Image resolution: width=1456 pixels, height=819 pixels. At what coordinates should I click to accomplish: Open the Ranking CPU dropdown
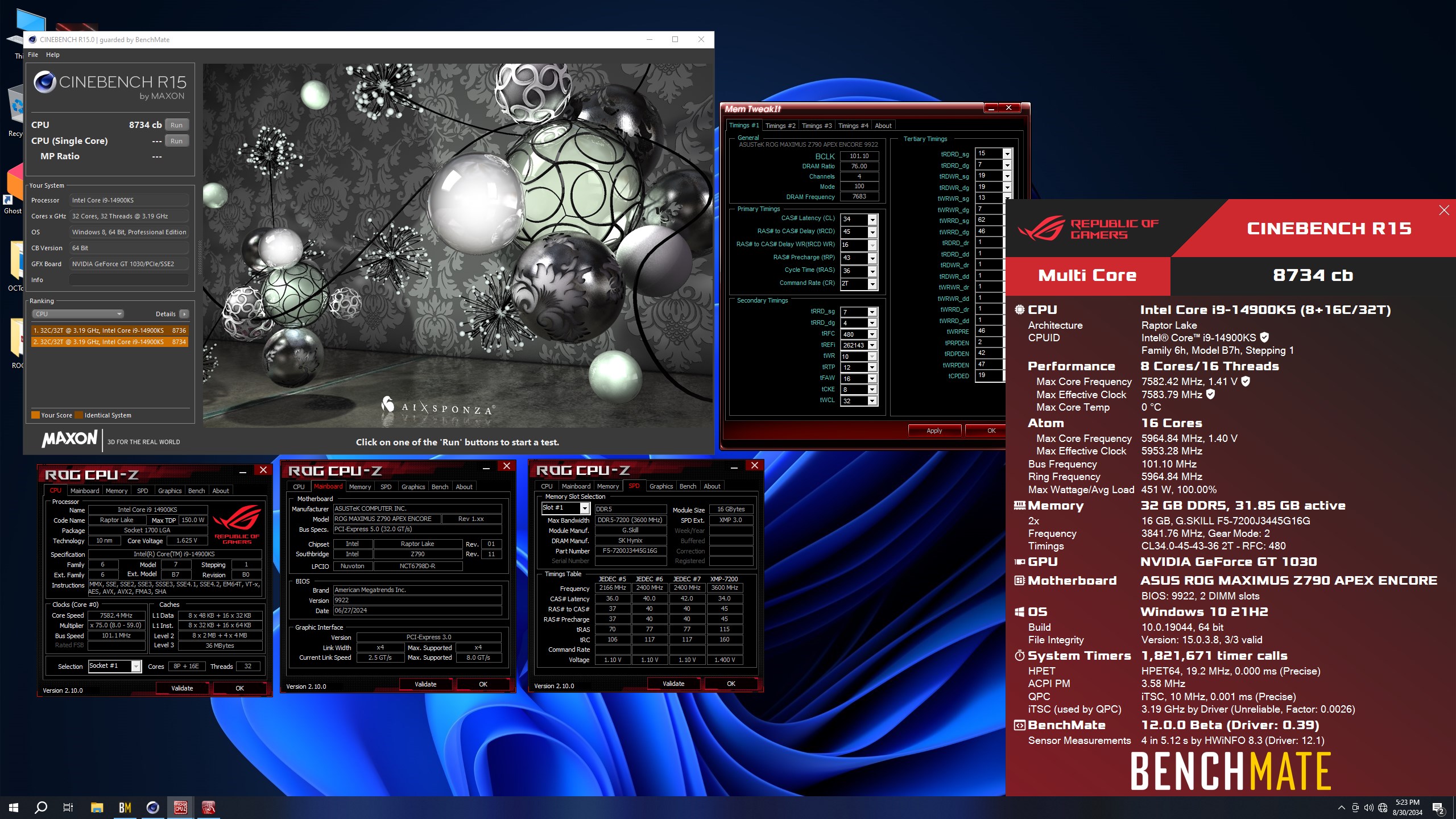pyautogui.click(x=77, y=314)
